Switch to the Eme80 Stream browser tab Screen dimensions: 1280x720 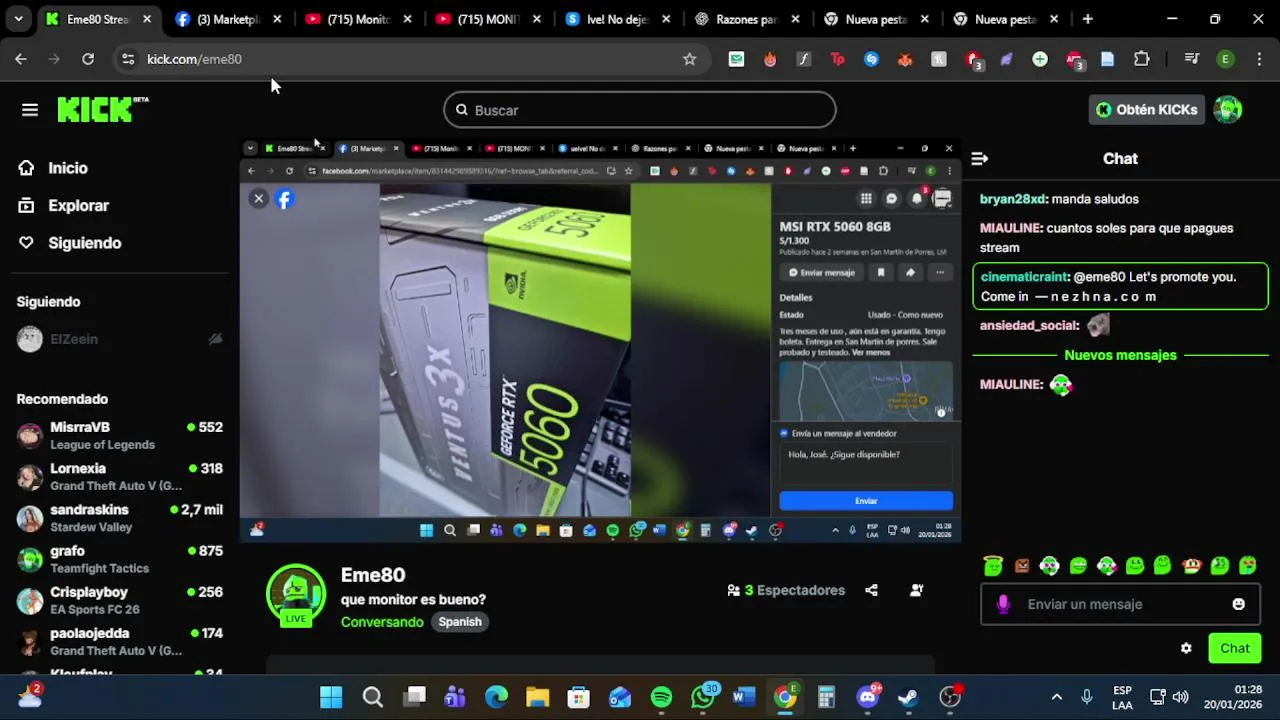tap(96, 19)
